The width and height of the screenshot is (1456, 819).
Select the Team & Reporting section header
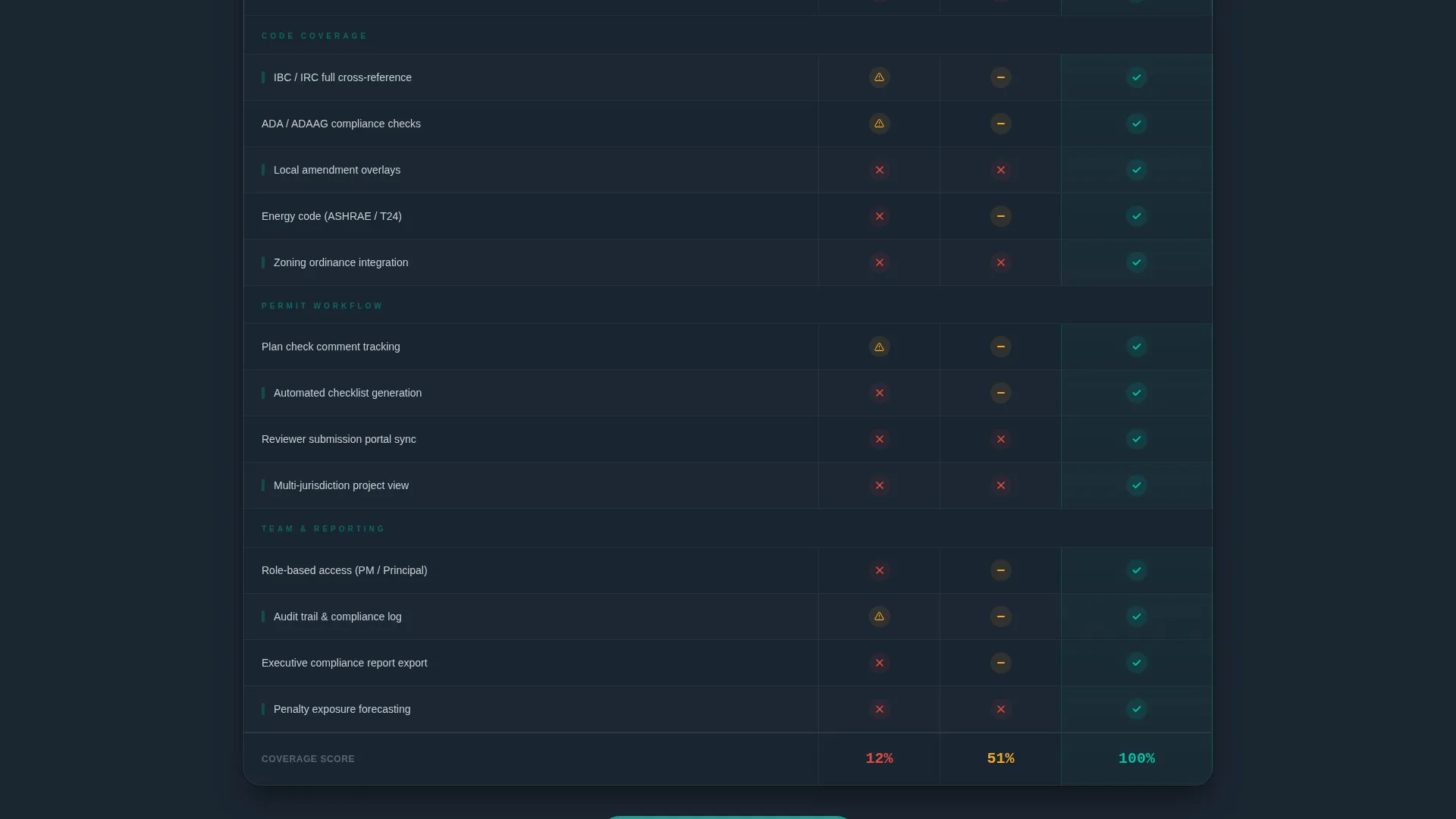point(324,529)
